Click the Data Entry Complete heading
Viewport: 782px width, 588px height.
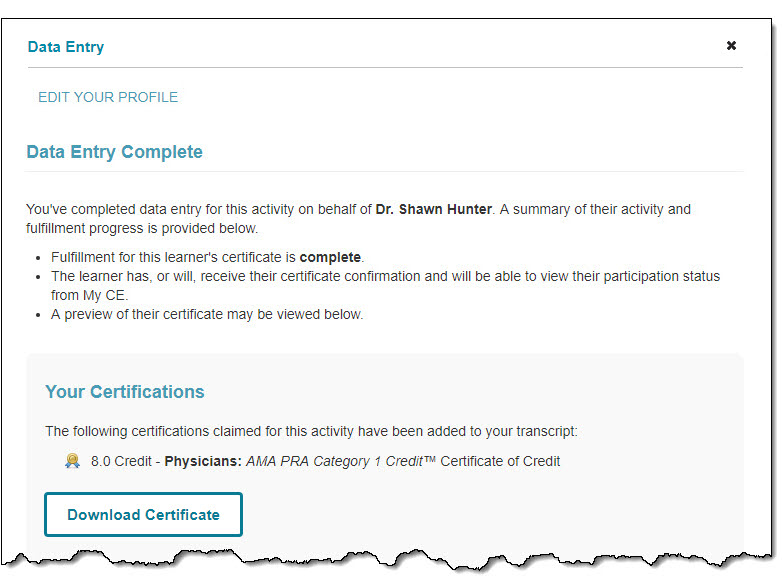114,152
